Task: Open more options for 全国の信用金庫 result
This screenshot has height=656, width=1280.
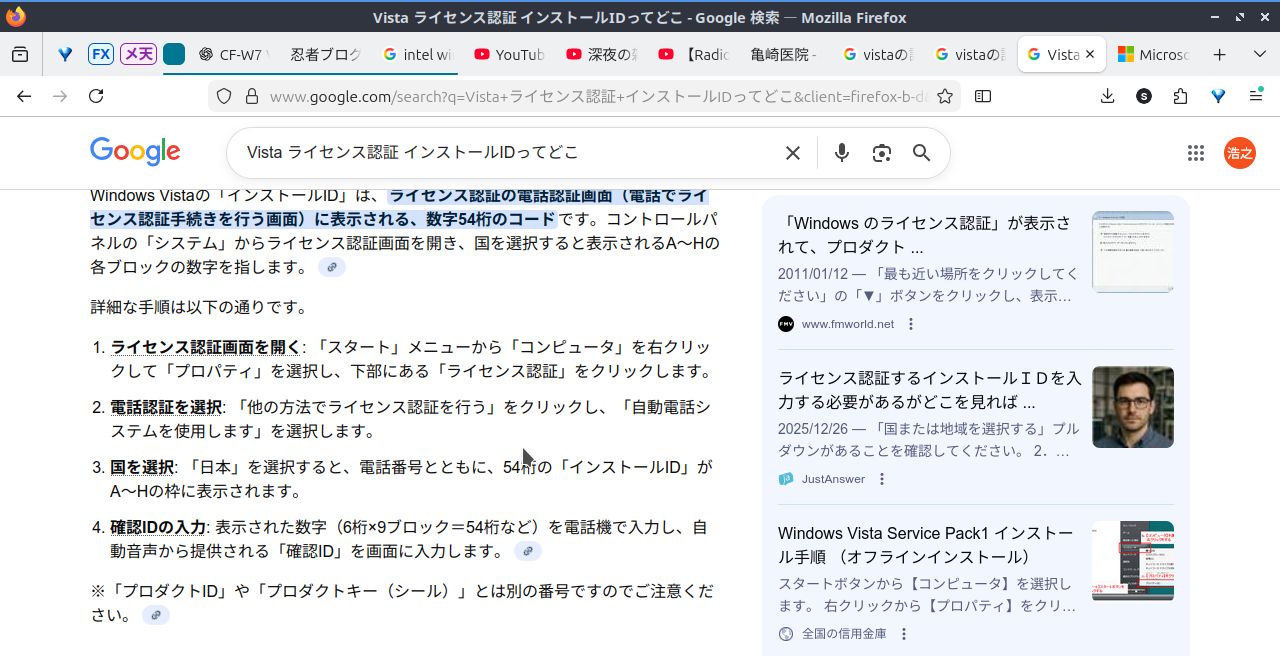Action: (904, 634)
